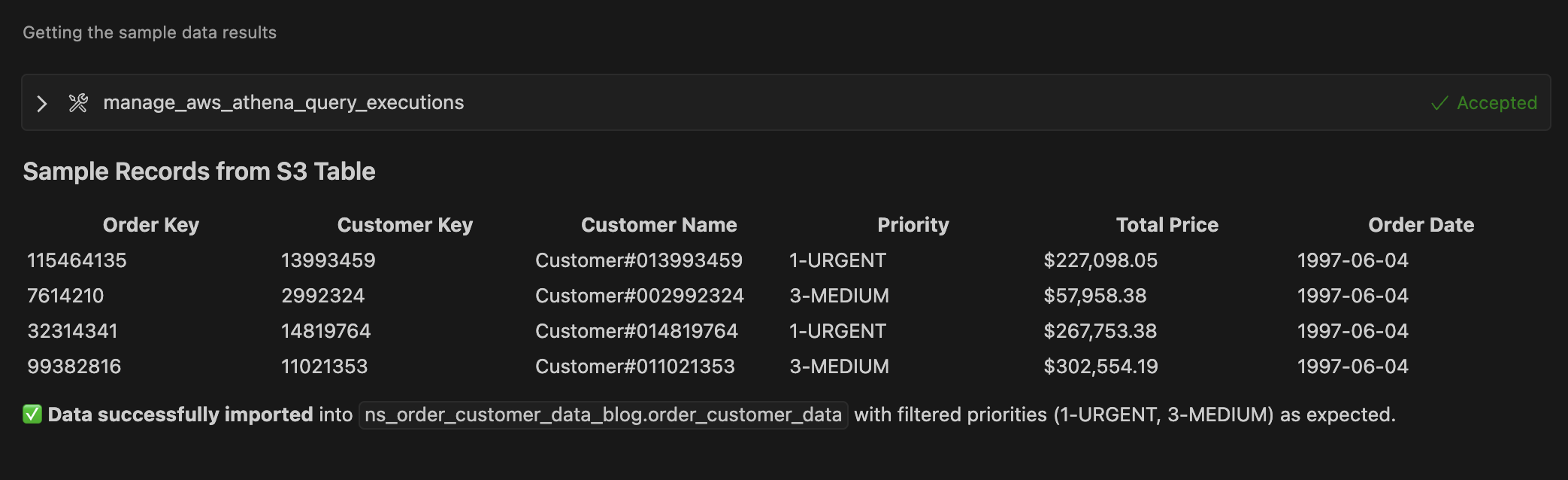Select the $302,554.19 total price cell
Image resolution: width=1568 pixels, height=480 pixels.
coord(1100,366)
